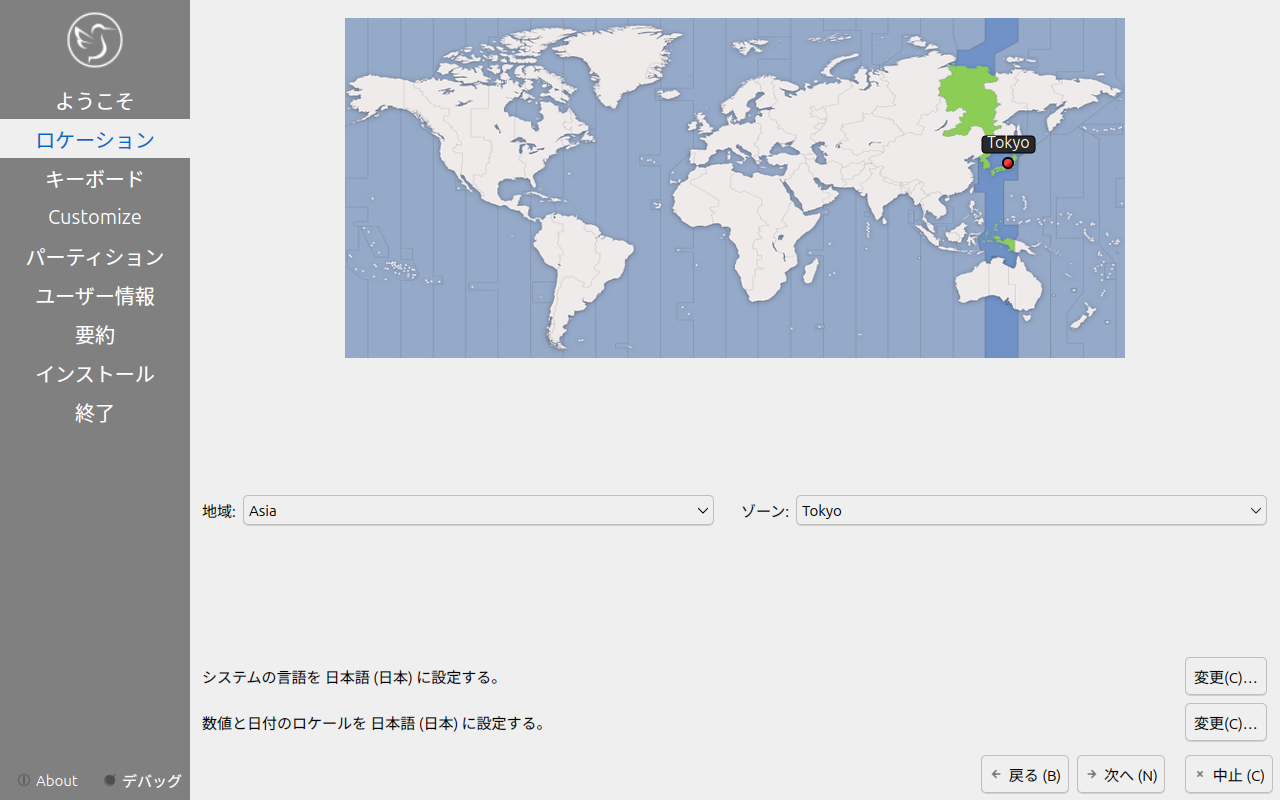1280x800 pixels.
Task: Click 変更 button for system language
Action: [x=1226, y=677]
